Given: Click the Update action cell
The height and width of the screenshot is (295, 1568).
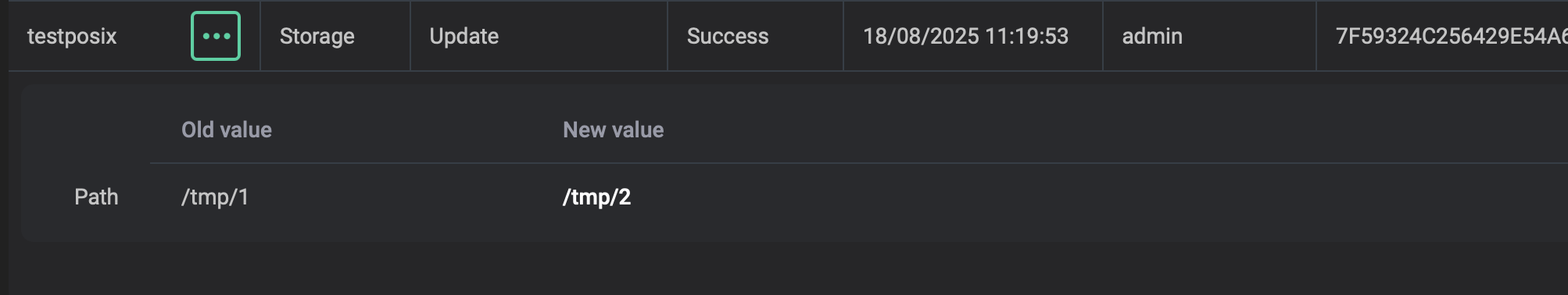Looking at the screenshot, I should (539, 36).
